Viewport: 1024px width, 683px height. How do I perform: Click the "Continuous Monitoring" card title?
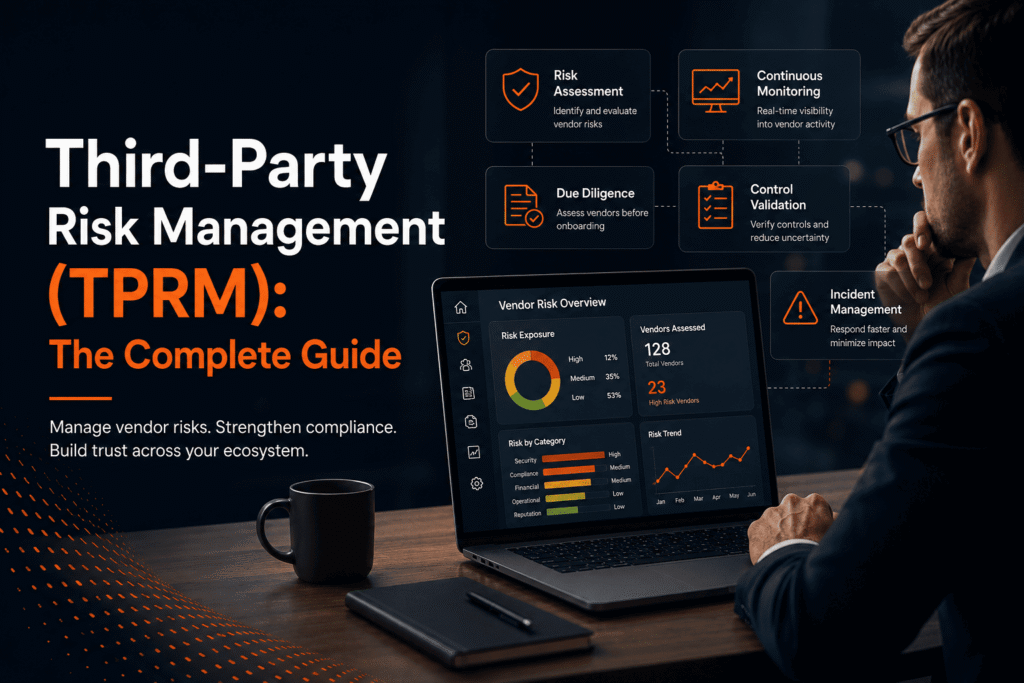(789, 84)
